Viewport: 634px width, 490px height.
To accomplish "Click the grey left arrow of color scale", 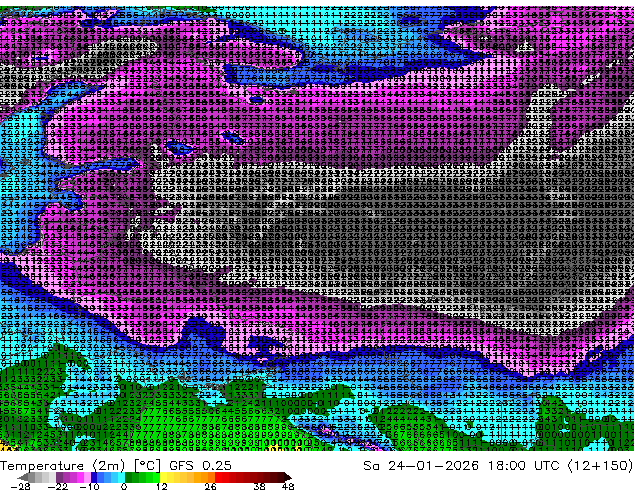I will click(22, 477).
